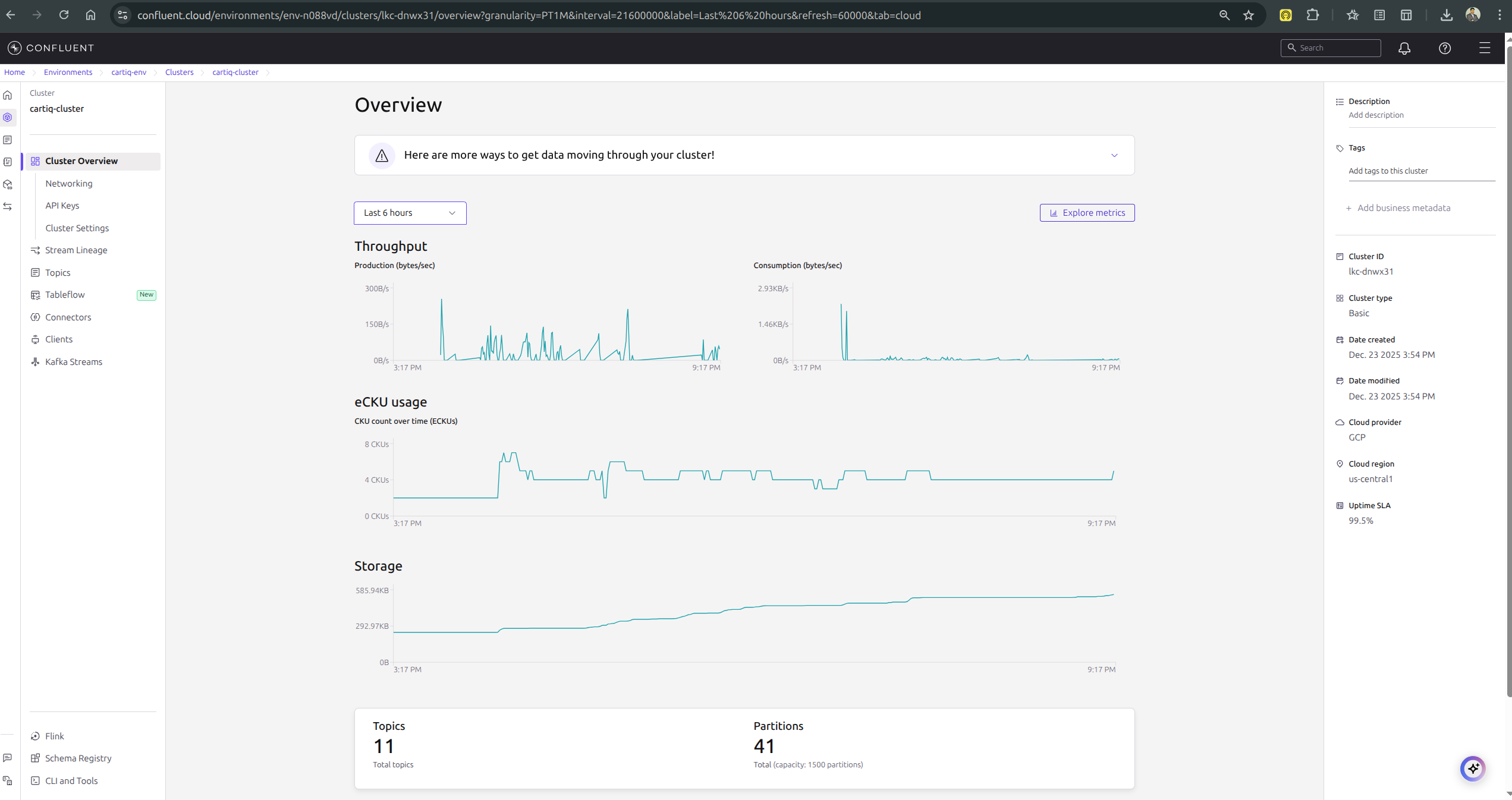This screenshot has height=800, width=1512.
Task: Go to API Keys sub-item
Action: coord(62,206)
